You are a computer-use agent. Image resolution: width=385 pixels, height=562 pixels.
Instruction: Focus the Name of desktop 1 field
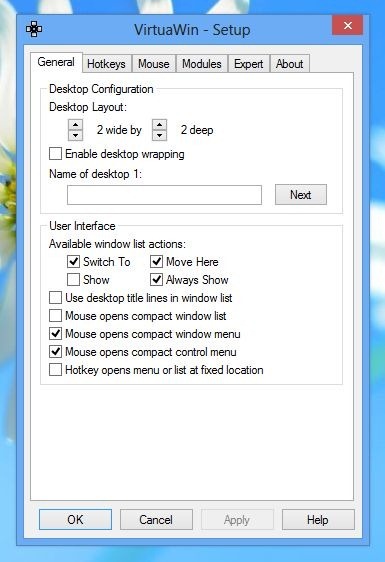164,195
